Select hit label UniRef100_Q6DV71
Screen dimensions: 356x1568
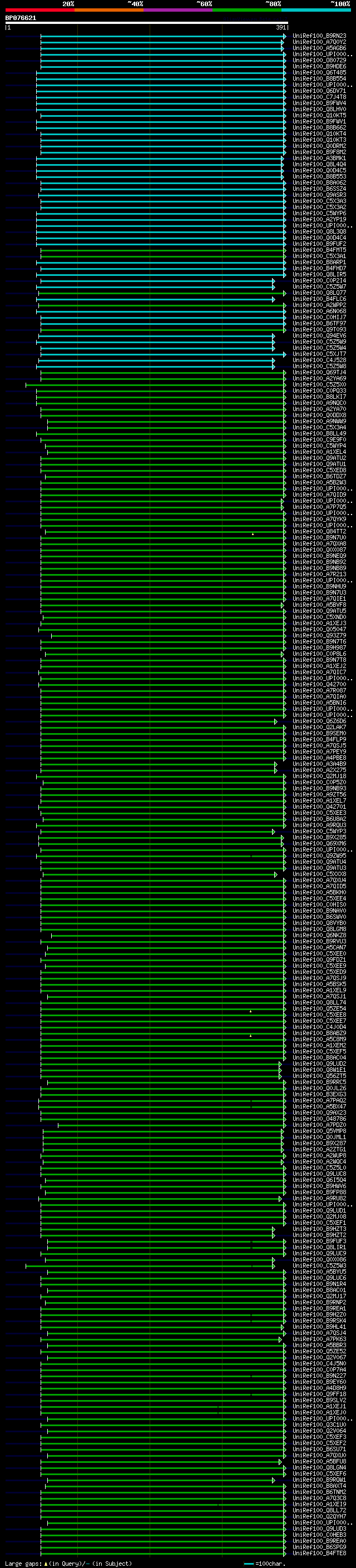[x=319, y=91]
